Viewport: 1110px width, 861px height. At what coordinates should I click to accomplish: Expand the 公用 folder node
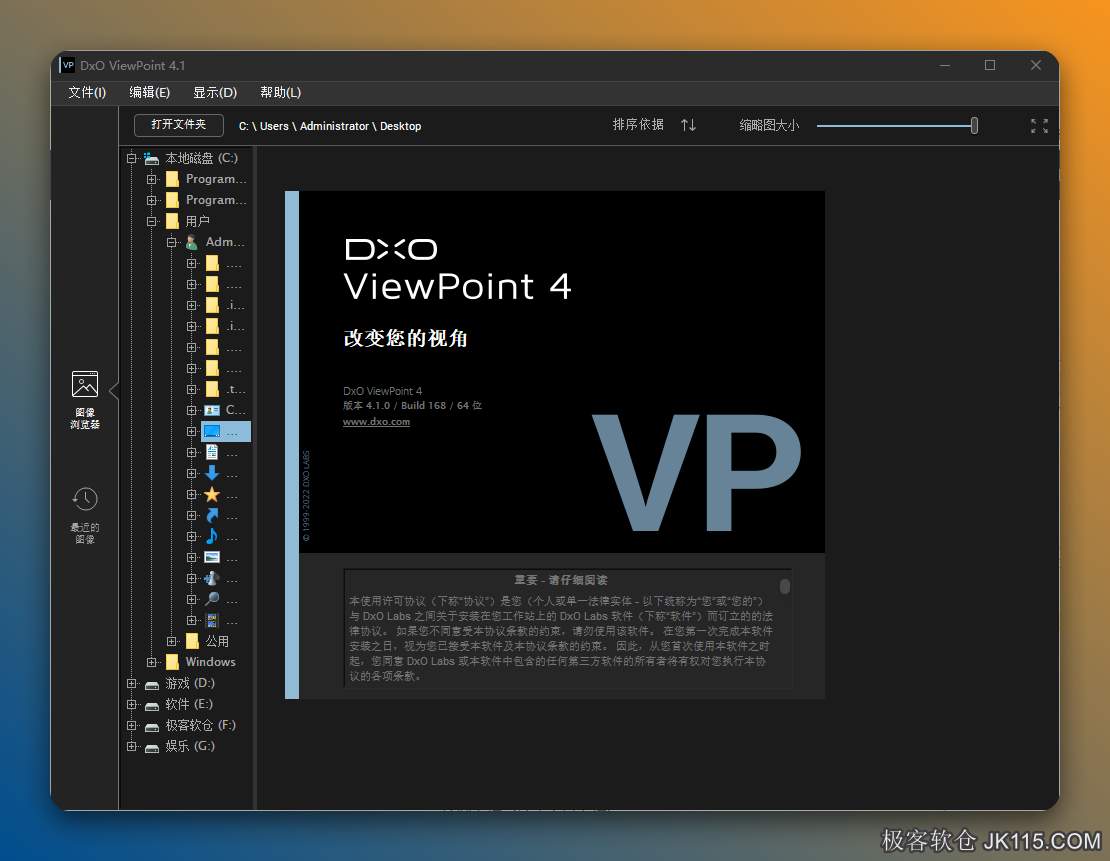[x=171, y=642]
